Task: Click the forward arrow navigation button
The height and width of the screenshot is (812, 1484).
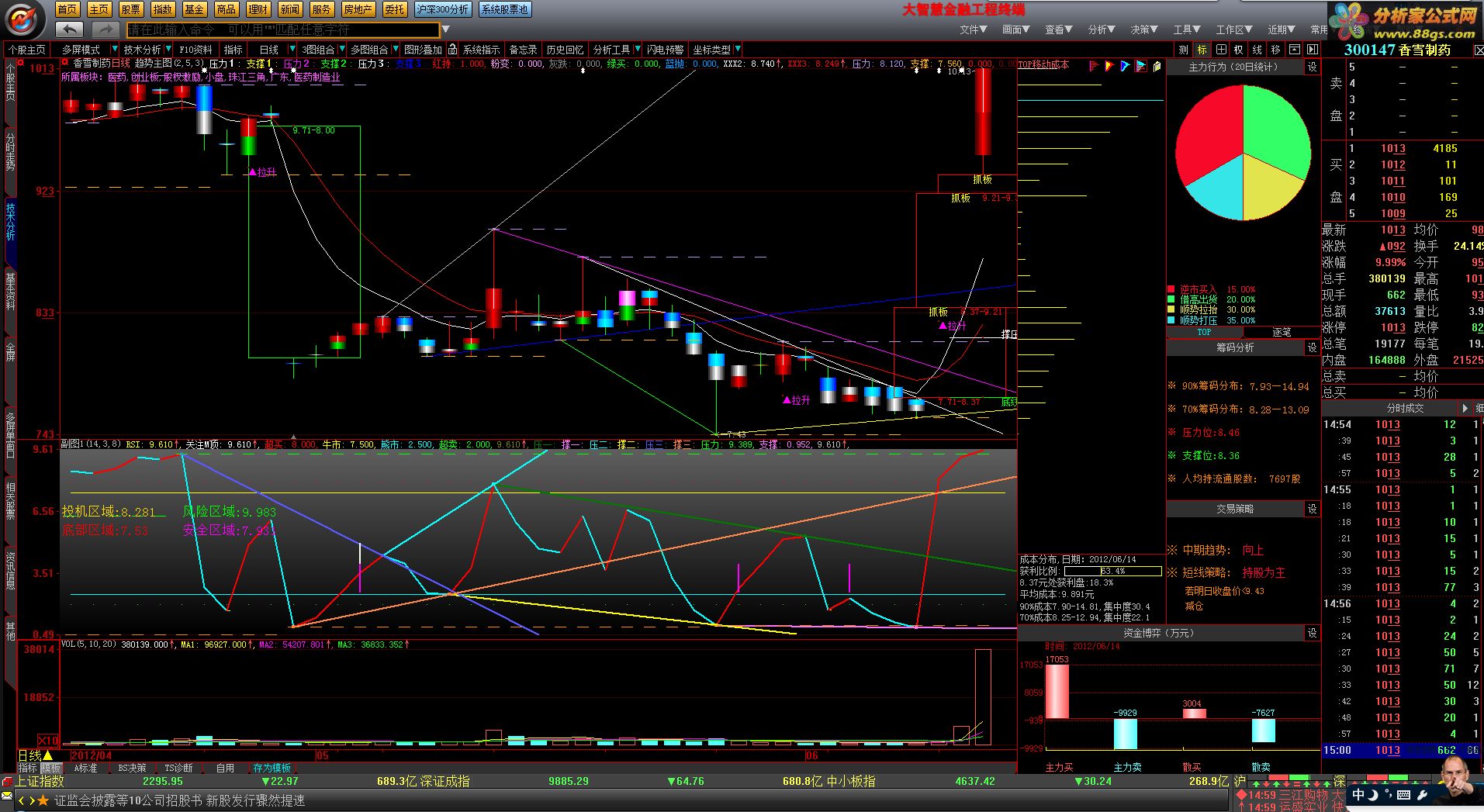Action: click(105, 29)
